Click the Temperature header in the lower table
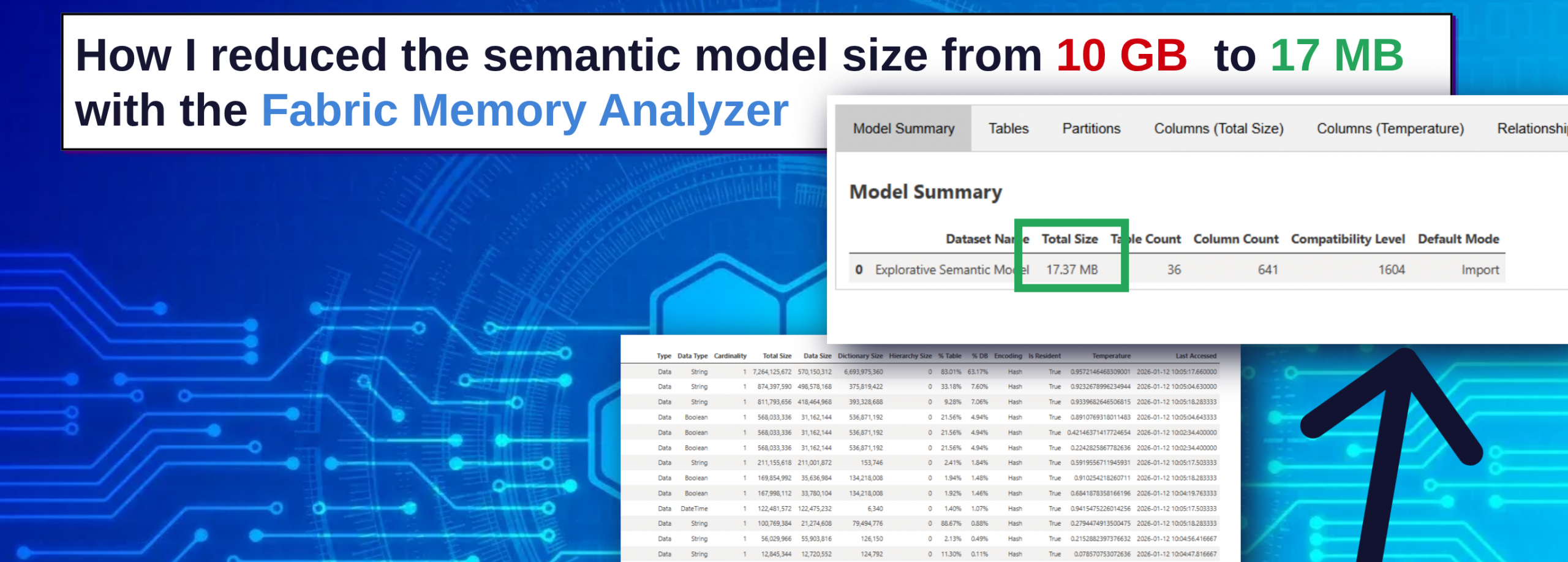This screenshot has height=562, width=1568. coord(1111,356)
